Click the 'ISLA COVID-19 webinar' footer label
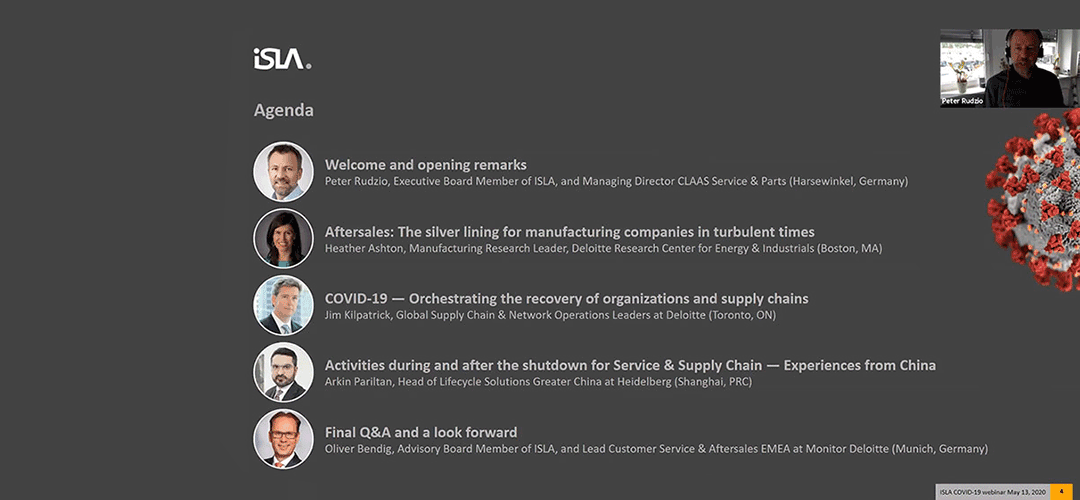Image resolution: width=1080 pixels, height=500 pixels. coord(993,492)
